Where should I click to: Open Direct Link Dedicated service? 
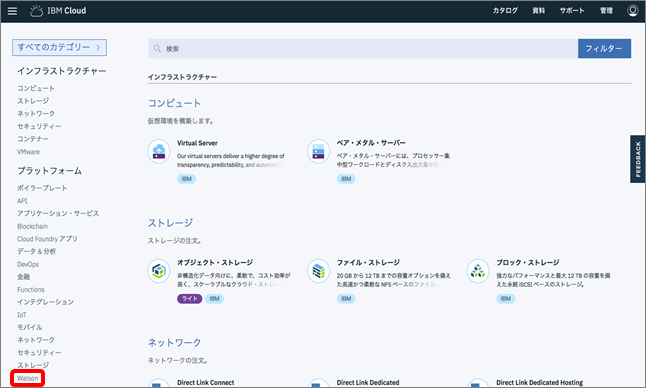click(x=368, y=383)
